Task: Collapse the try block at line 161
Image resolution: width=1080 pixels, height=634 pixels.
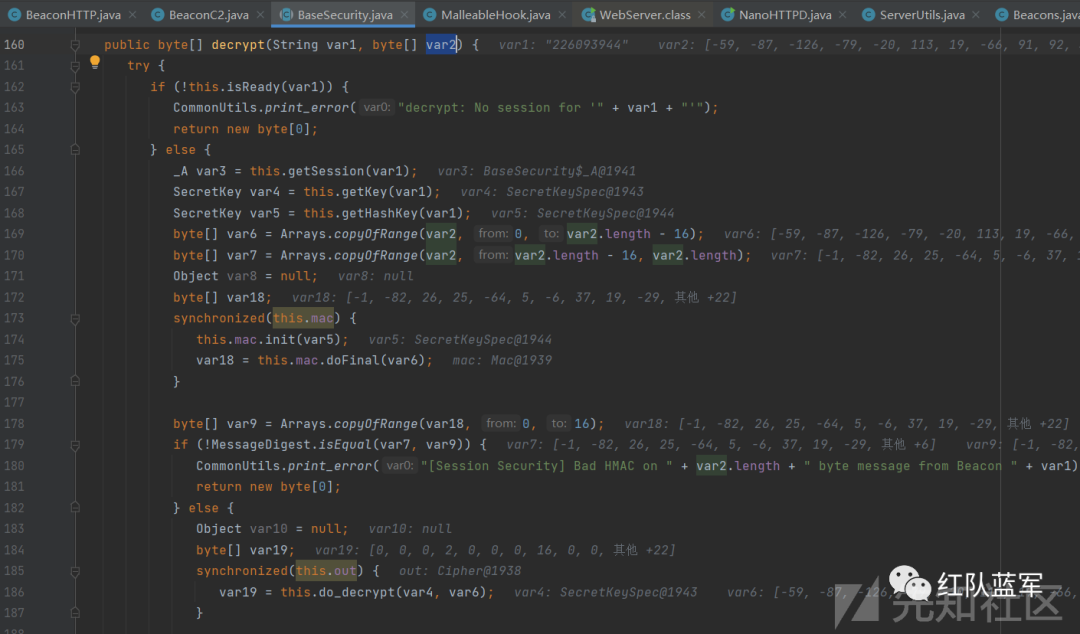Action: pyautogui.click(x=75, y=66)
